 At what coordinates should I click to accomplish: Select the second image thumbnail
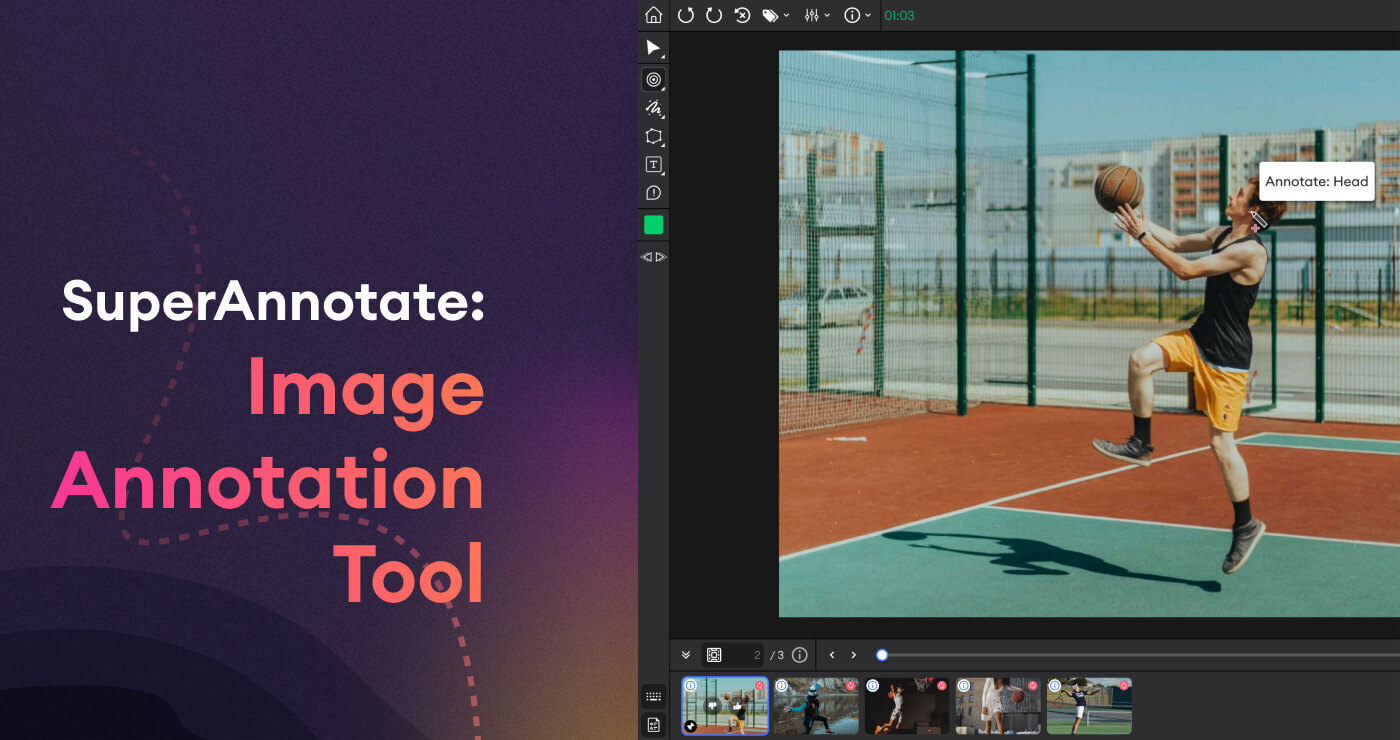coord(816,706)
